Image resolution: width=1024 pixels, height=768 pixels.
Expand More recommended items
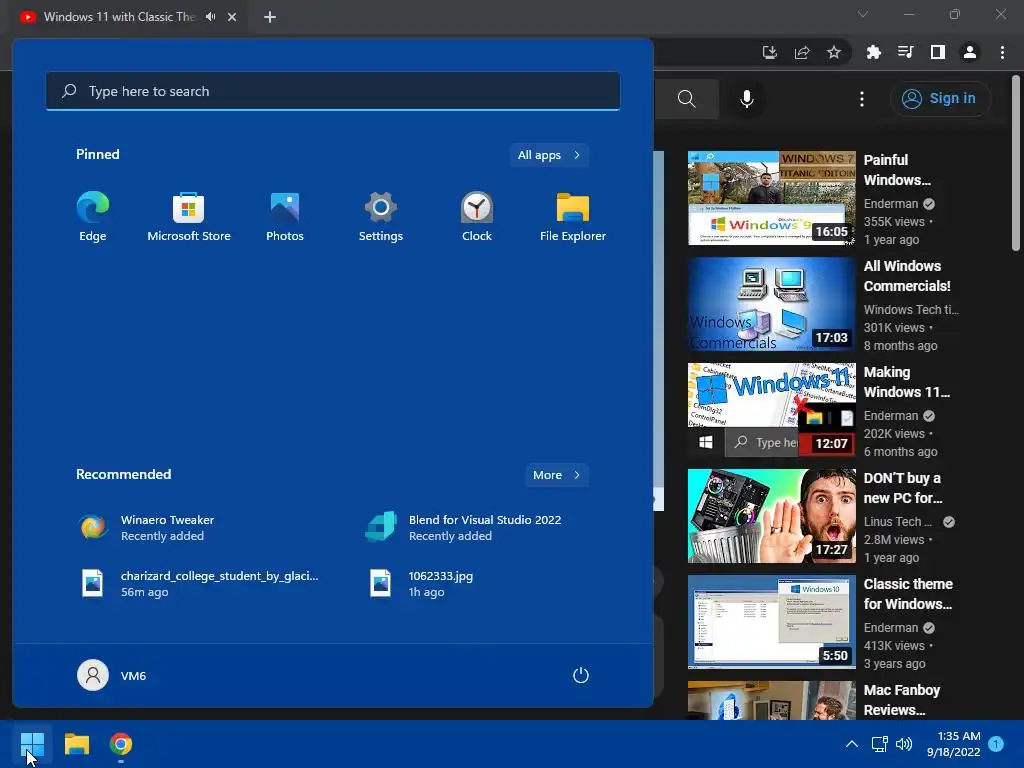click(556, 475)
